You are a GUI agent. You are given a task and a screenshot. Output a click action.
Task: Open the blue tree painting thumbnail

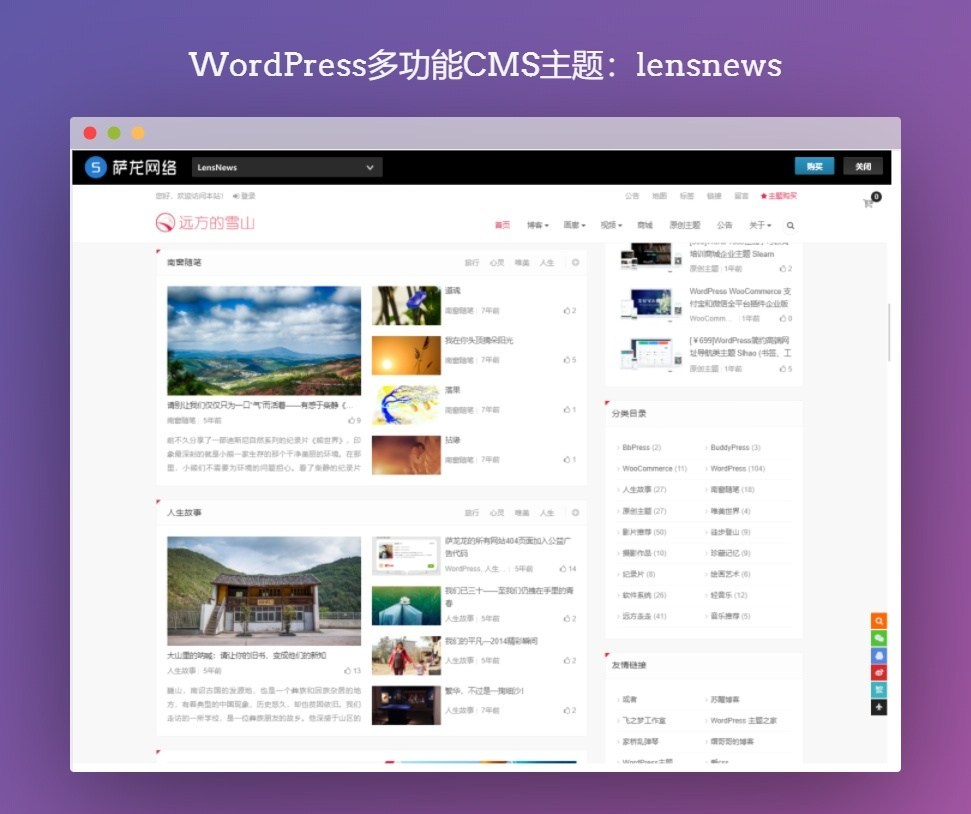[406, 405]
